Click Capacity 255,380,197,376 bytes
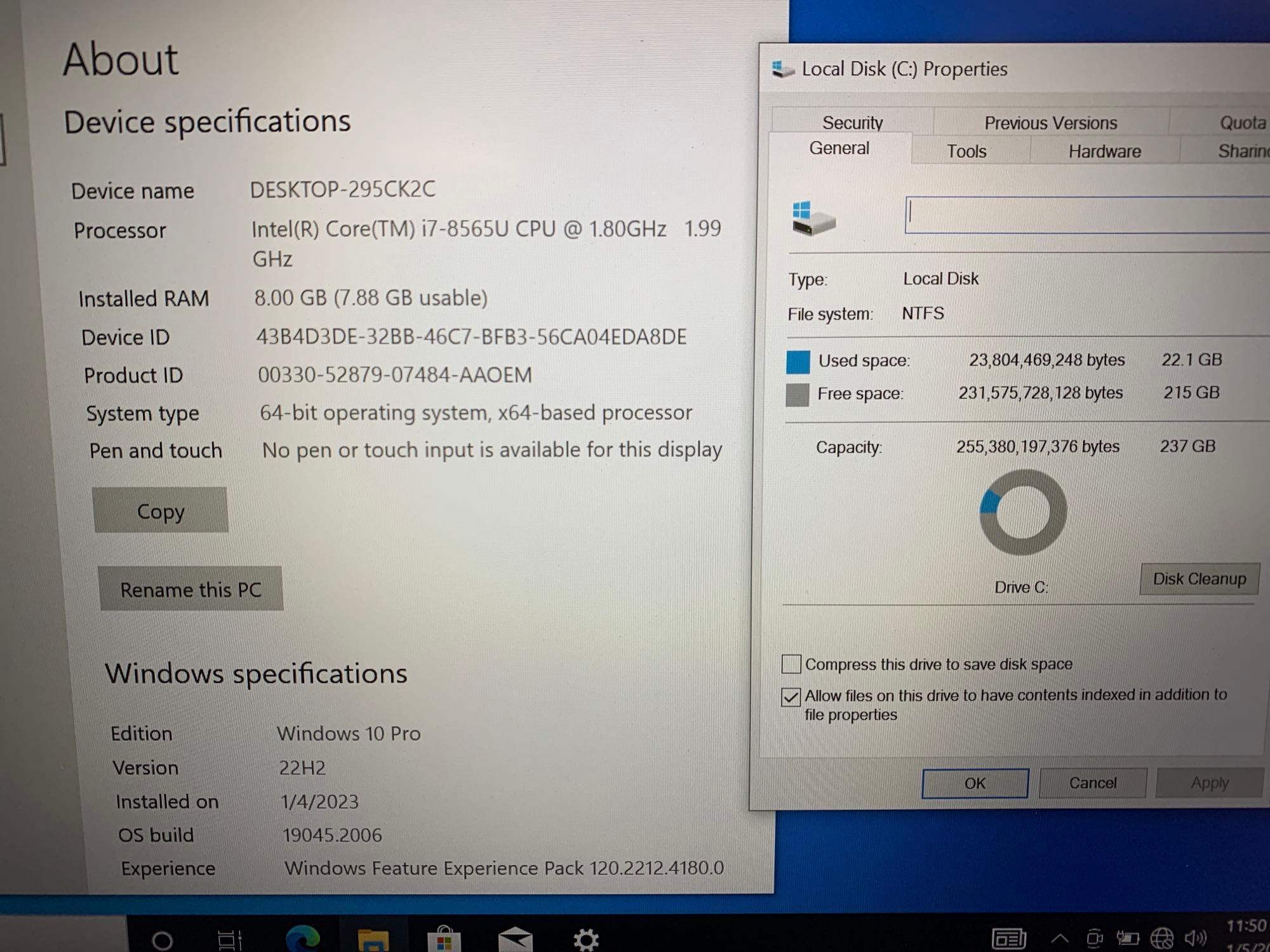This screenshot has height=952, width=1270. [1038, 447]
